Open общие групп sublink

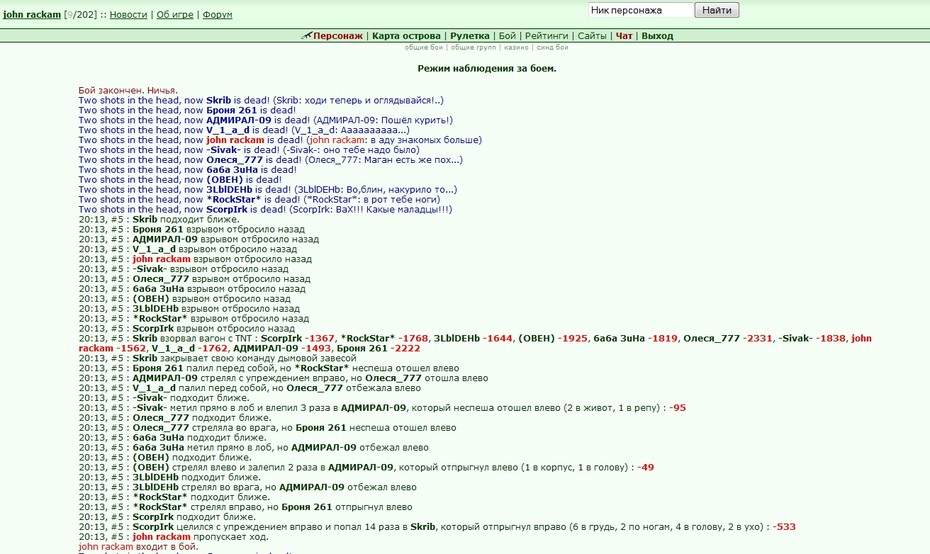[473, 47]
